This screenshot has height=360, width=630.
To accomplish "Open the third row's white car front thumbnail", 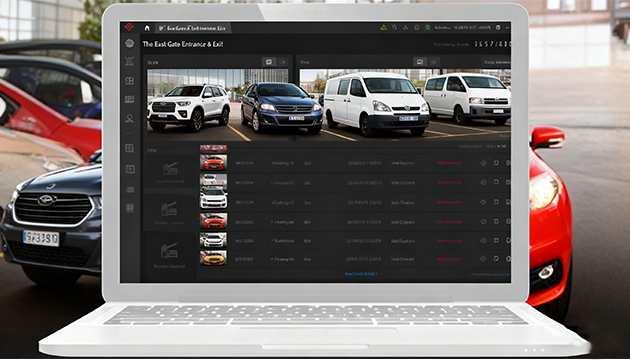I will point(213,200).
